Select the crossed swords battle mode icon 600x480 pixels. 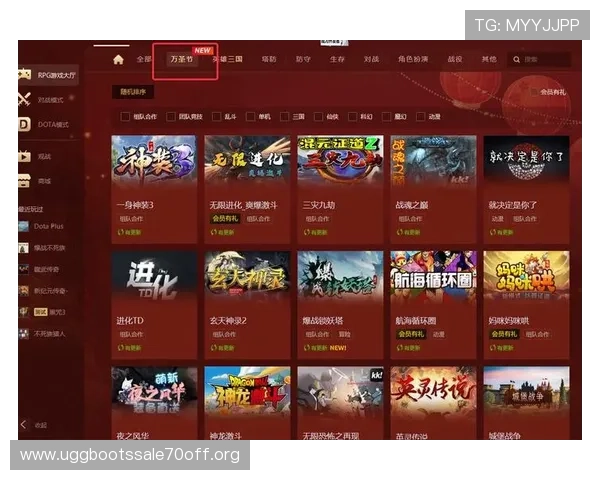[x=25, y=100]
